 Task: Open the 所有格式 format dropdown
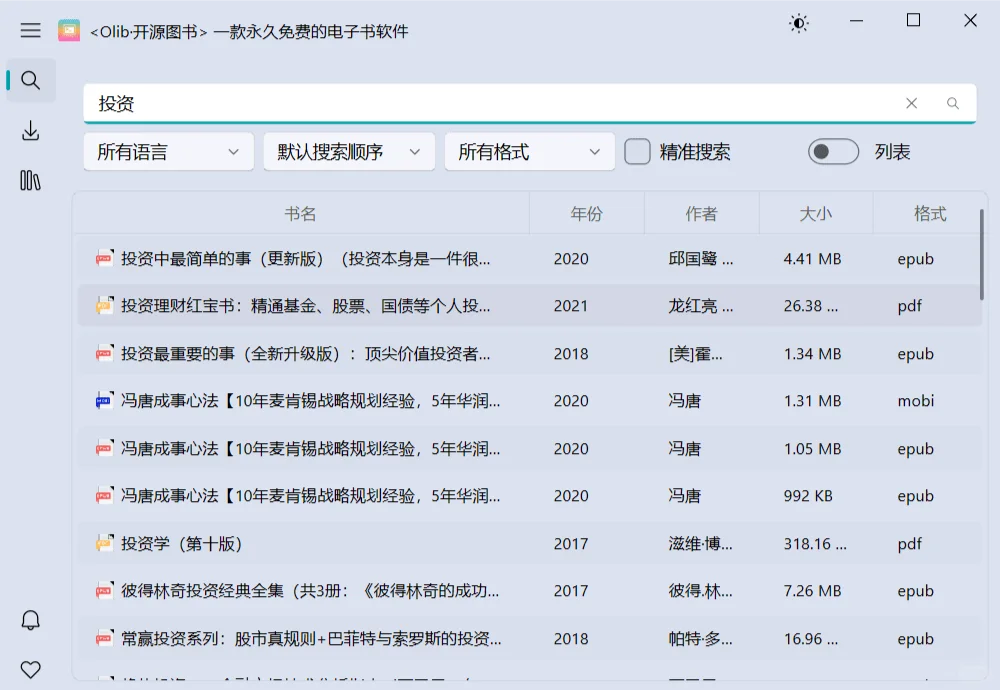click(529, 152)
